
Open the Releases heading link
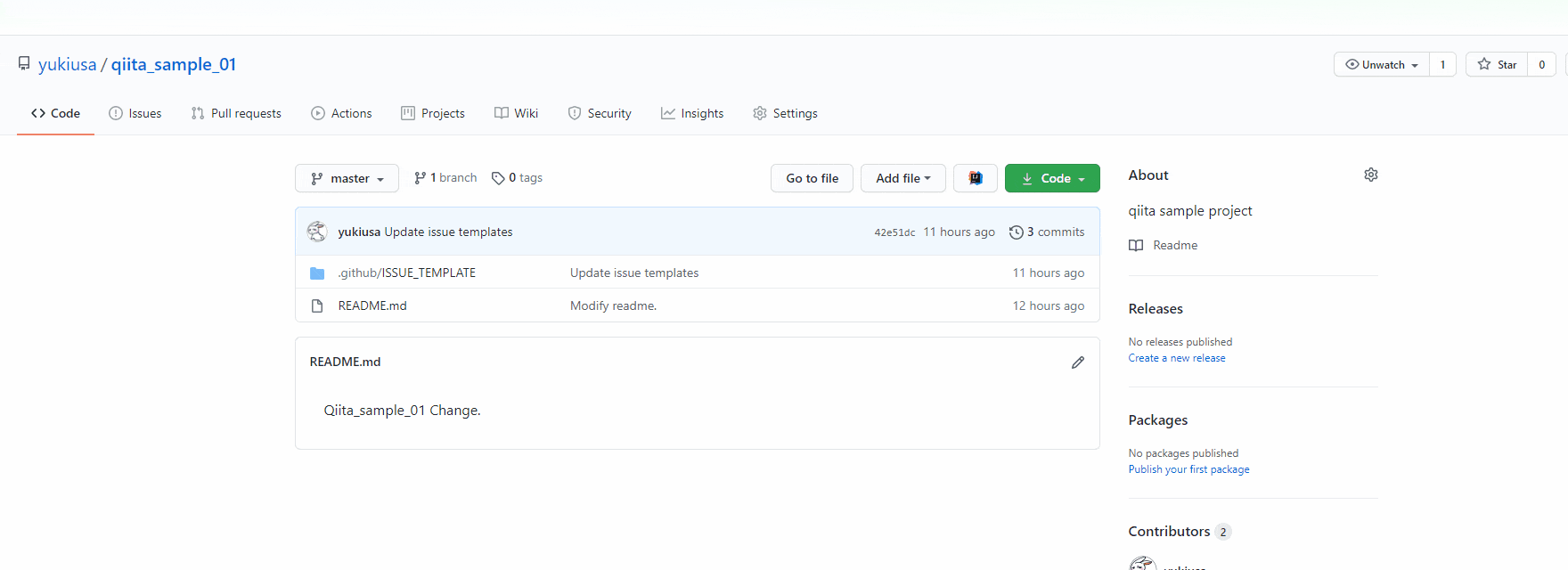1156,309
